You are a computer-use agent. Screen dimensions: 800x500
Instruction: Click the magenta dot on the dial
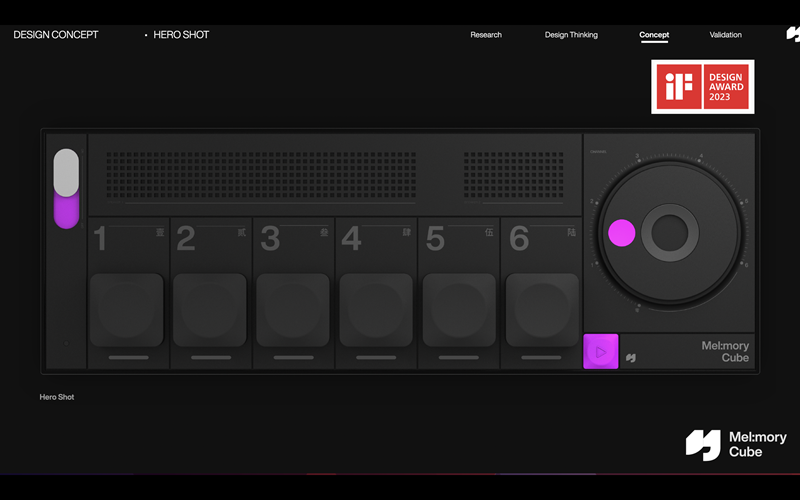pos(622,233)
